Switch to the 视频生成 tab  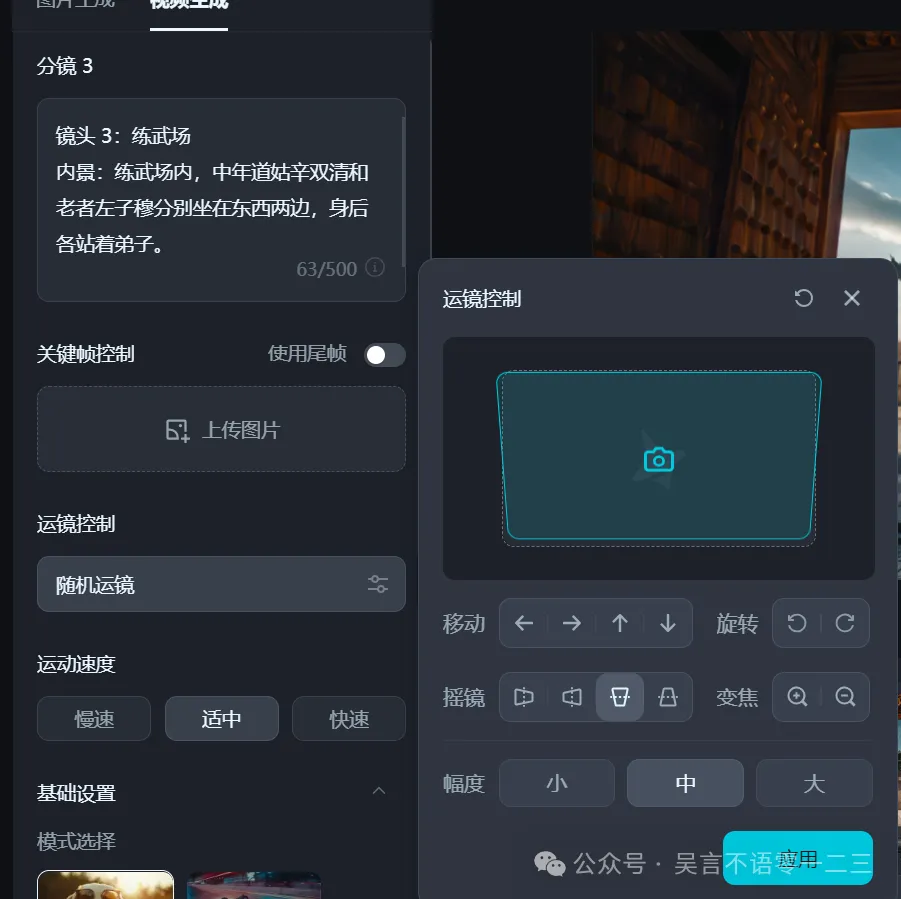[x=189, y=5]
